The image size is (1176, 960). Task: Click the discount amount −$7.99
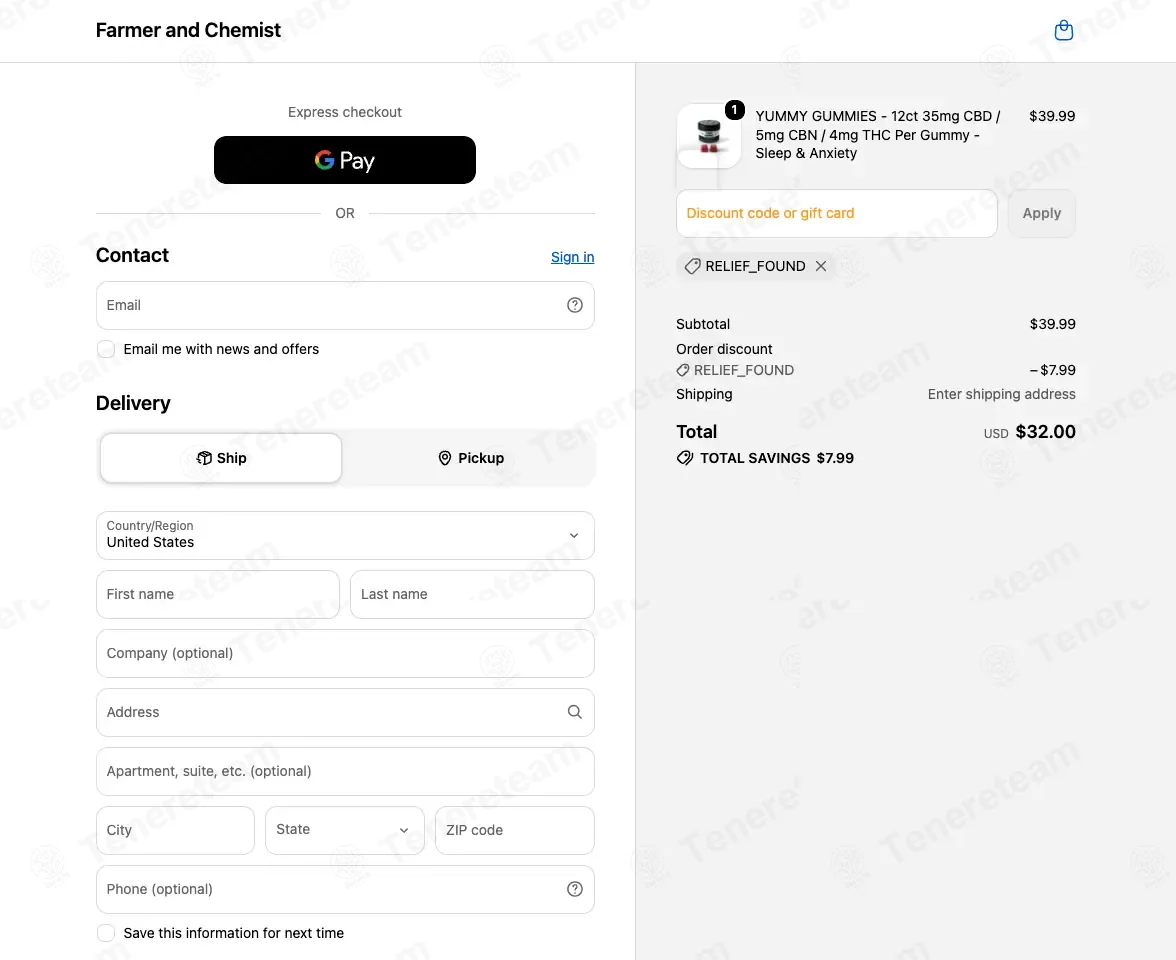click(1052, 370)
